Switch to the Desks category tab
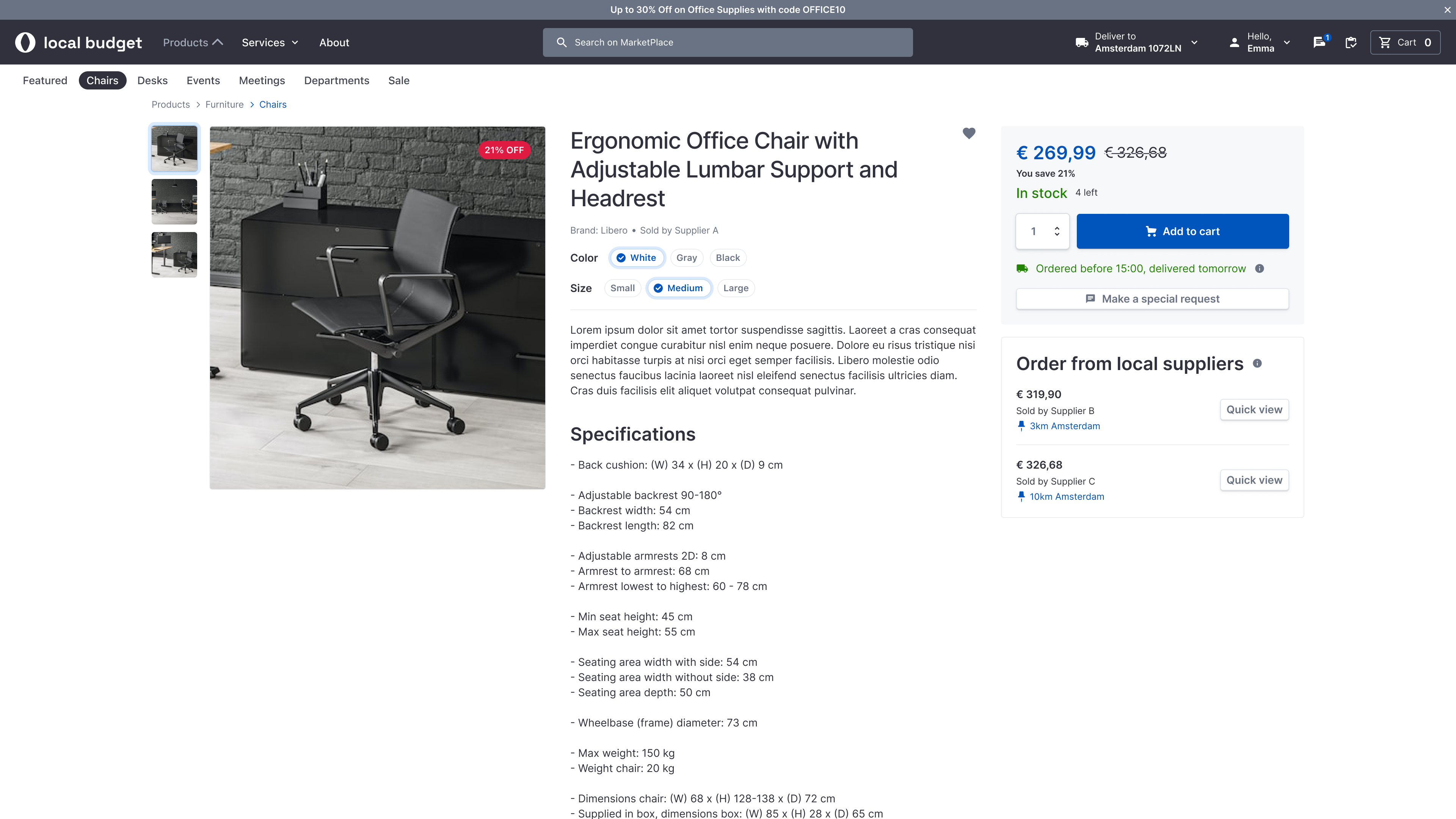The width and height of the screenshot is (1456, 819). (x=152, y=80)
